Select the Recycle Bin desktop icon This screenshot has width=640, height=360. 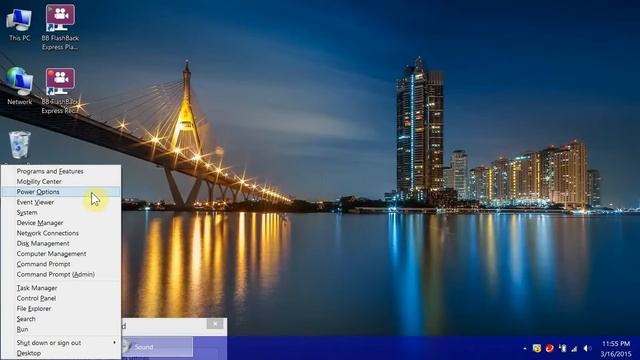(x=19, y=146)
